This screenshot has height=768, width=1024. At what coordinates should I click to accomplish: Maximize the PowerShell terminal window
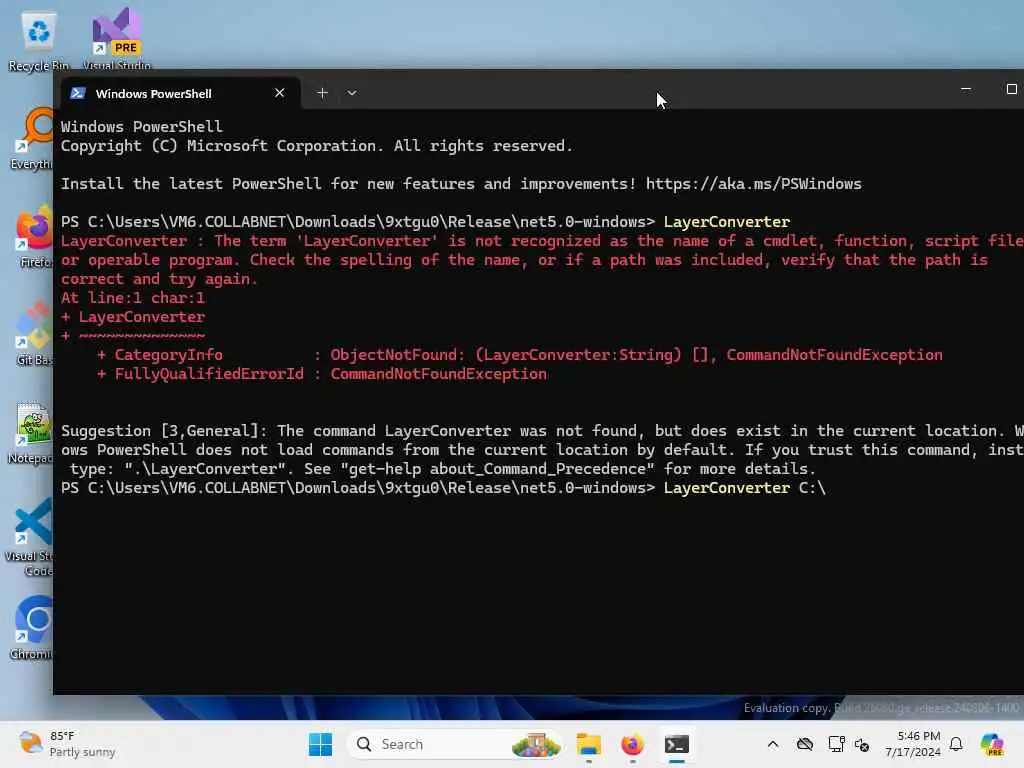pos(1011,89)
